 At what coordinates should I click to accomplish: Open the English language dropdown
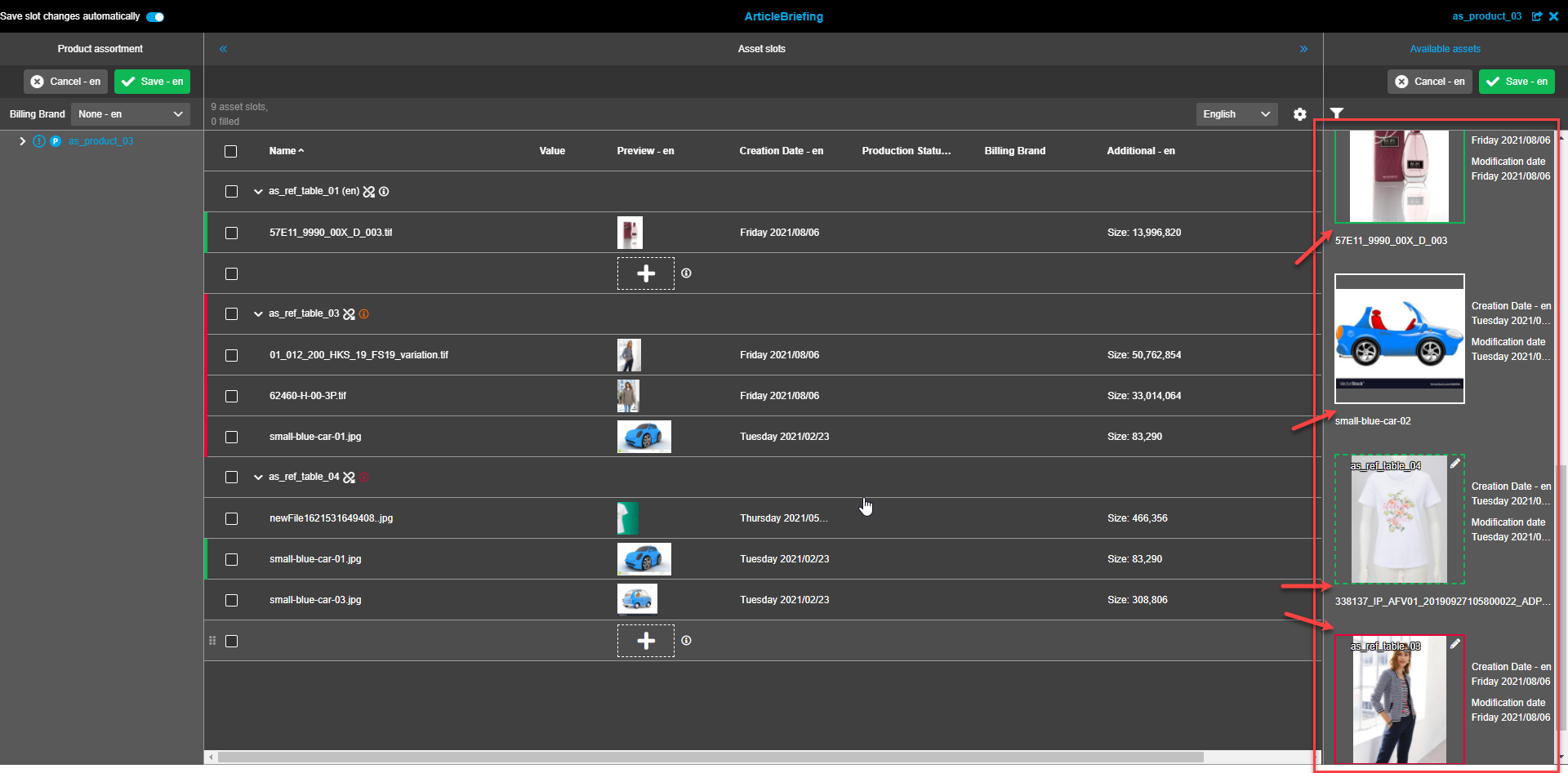coord(1236,113)
